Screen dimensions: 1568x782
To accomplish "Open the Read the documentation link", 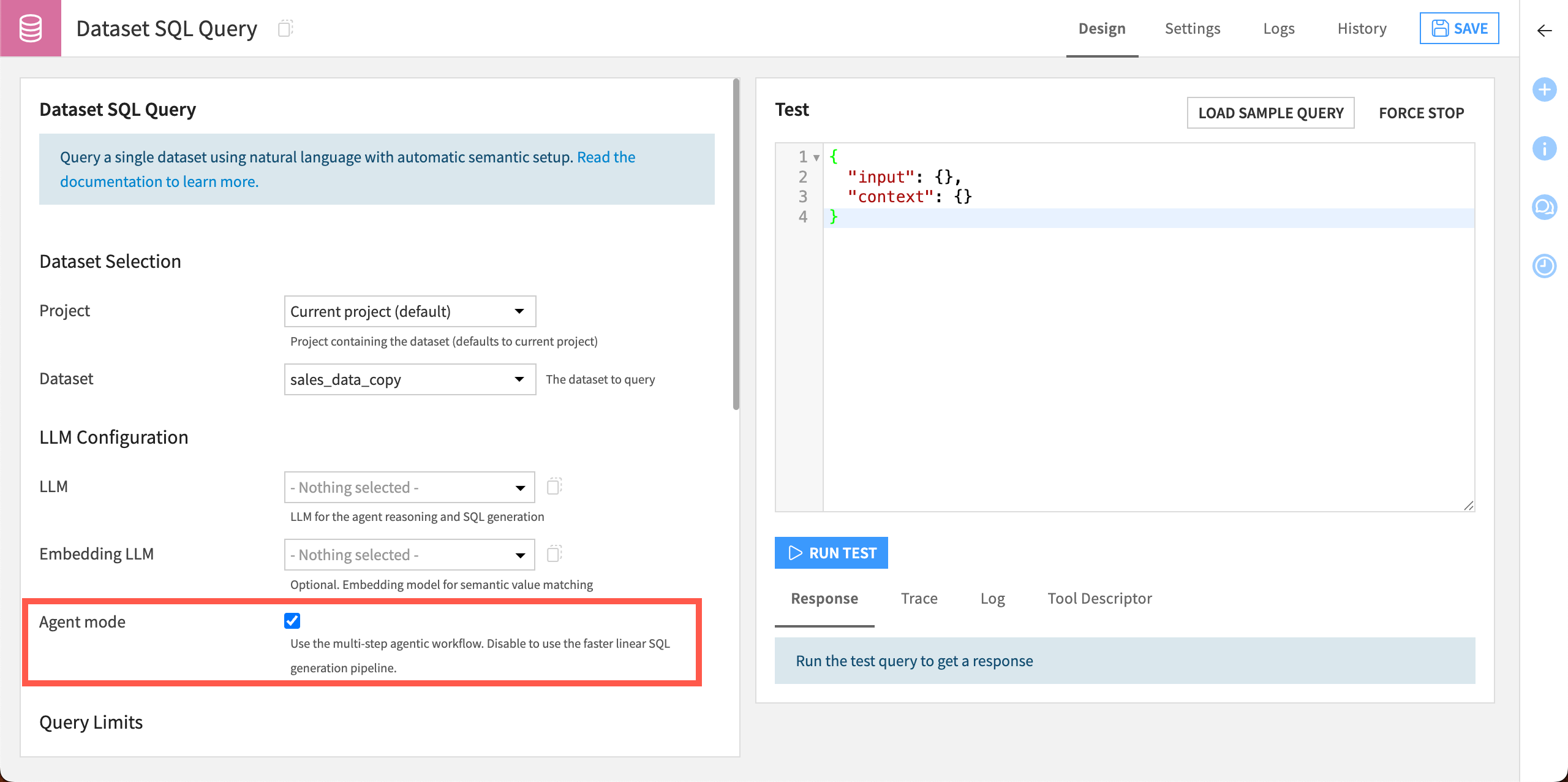I will (347, 169).
